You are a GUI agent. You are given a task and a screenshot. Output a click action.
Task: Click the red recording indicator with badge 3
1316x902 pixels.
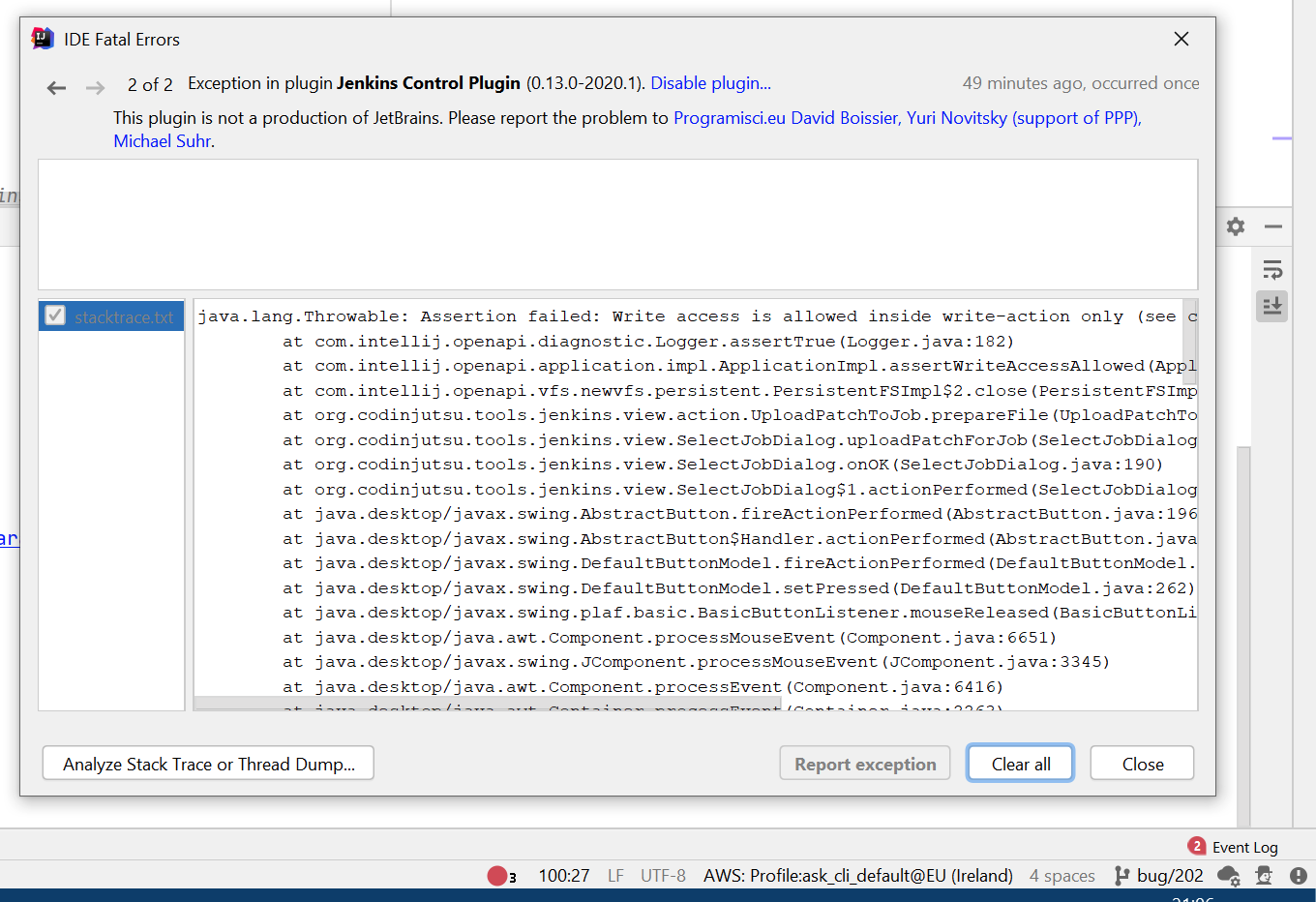point(499,875)
